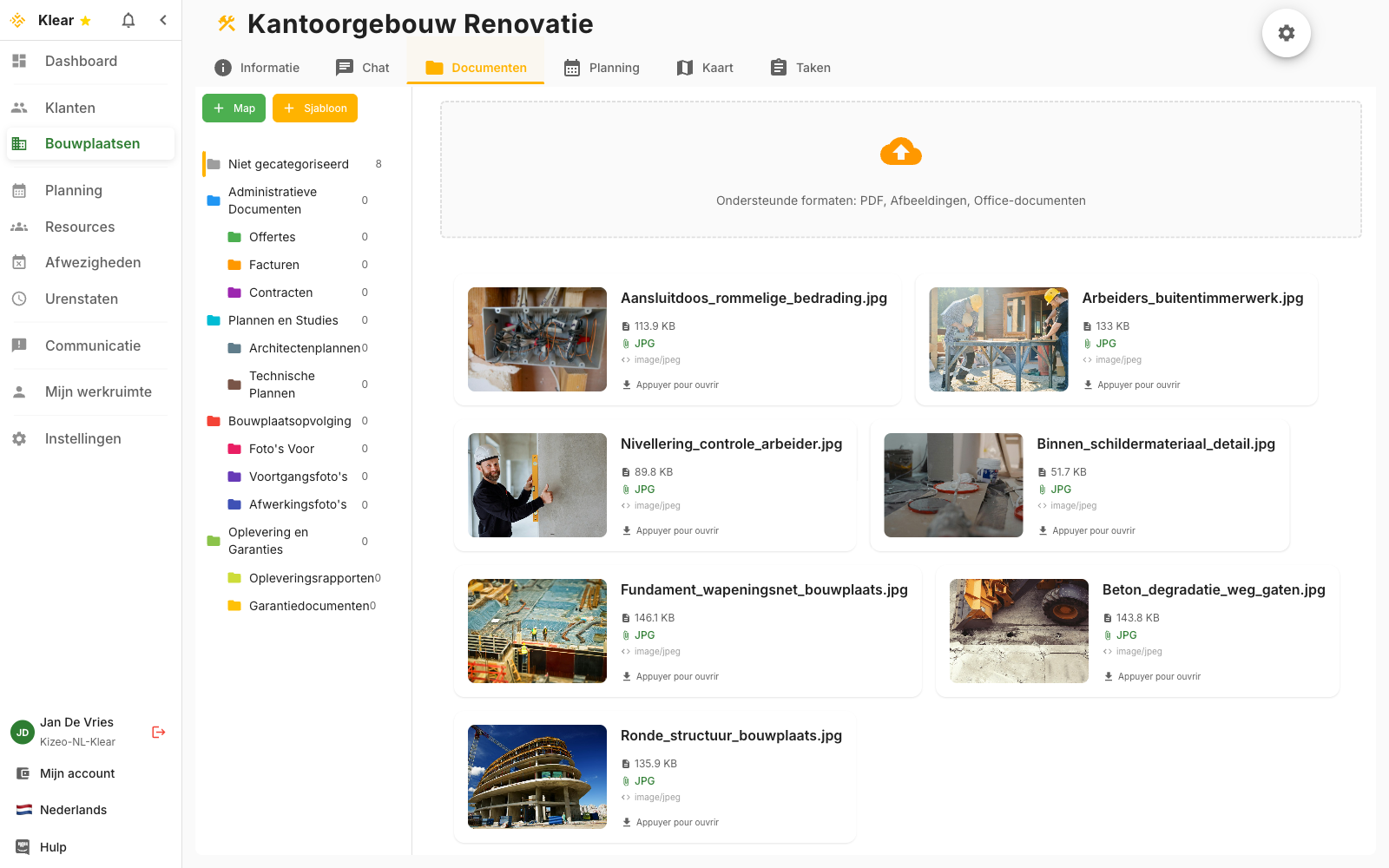Open Afwezigheden from the sidebar
This screenshot has height=868, width=1389.
[x=93, y=262]
